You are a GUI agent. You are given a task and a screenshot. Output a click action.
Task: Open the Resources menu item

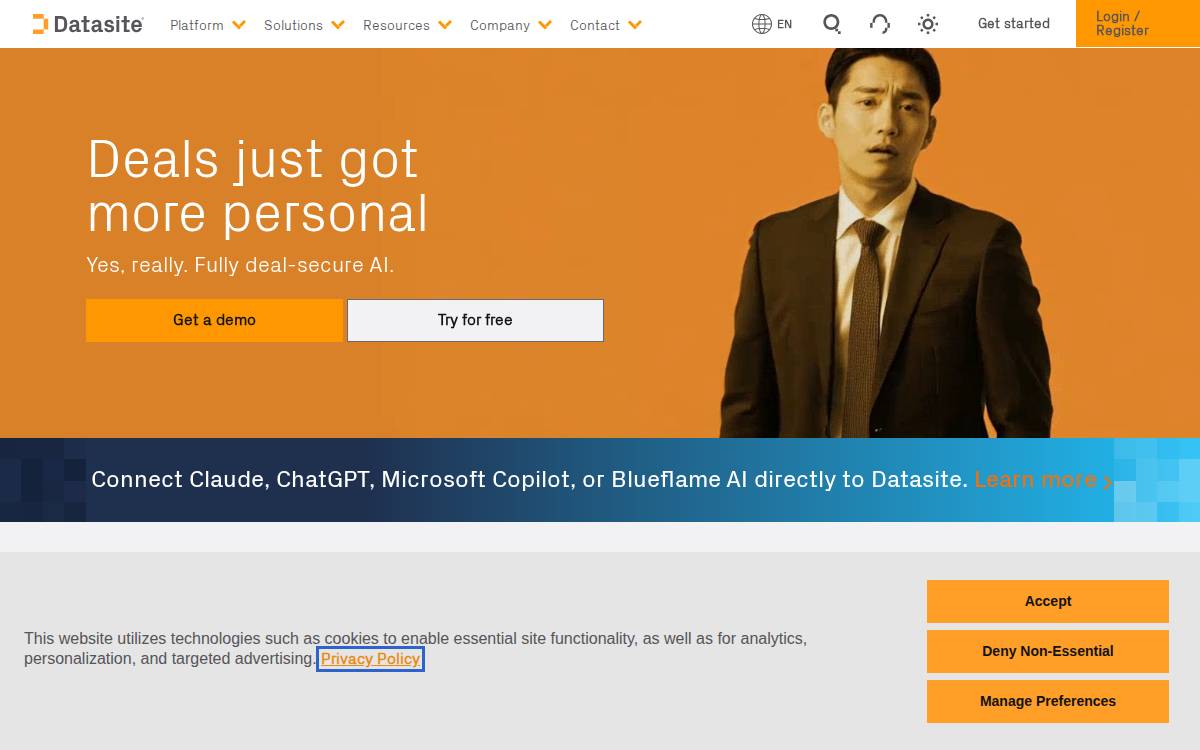click(396, 25)
